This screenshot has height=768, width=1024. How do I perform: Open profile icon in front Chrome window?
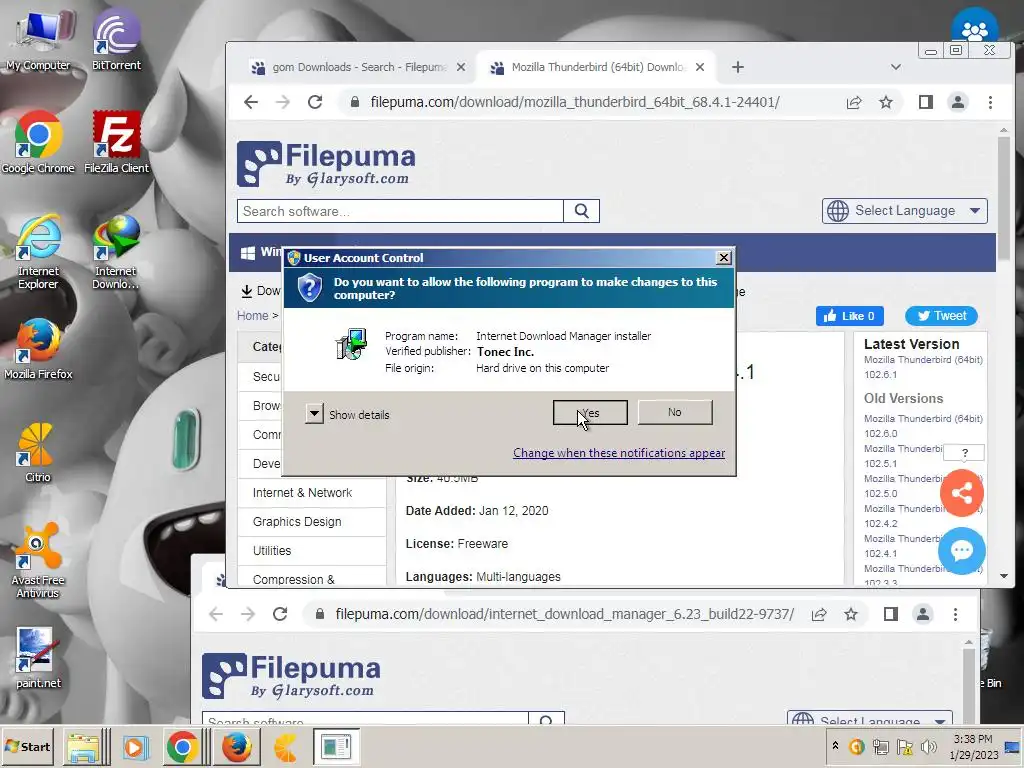click(x=957, y=102)
